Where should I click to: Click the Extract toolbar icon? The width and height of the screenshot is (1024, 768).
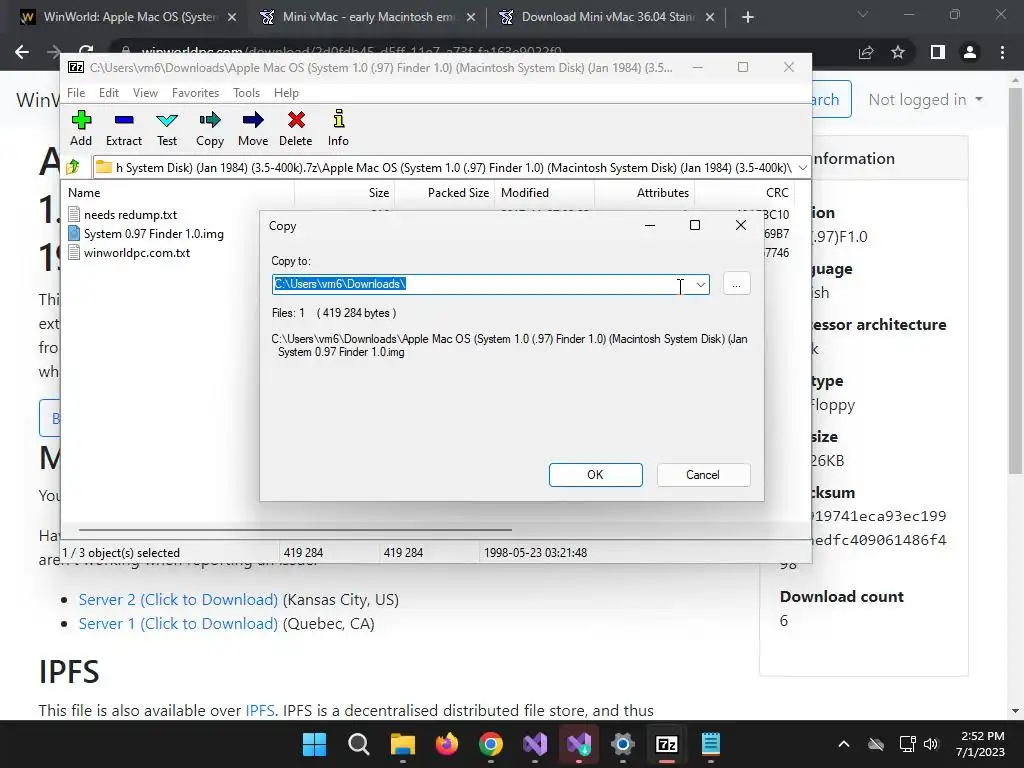tap(123, 129)
